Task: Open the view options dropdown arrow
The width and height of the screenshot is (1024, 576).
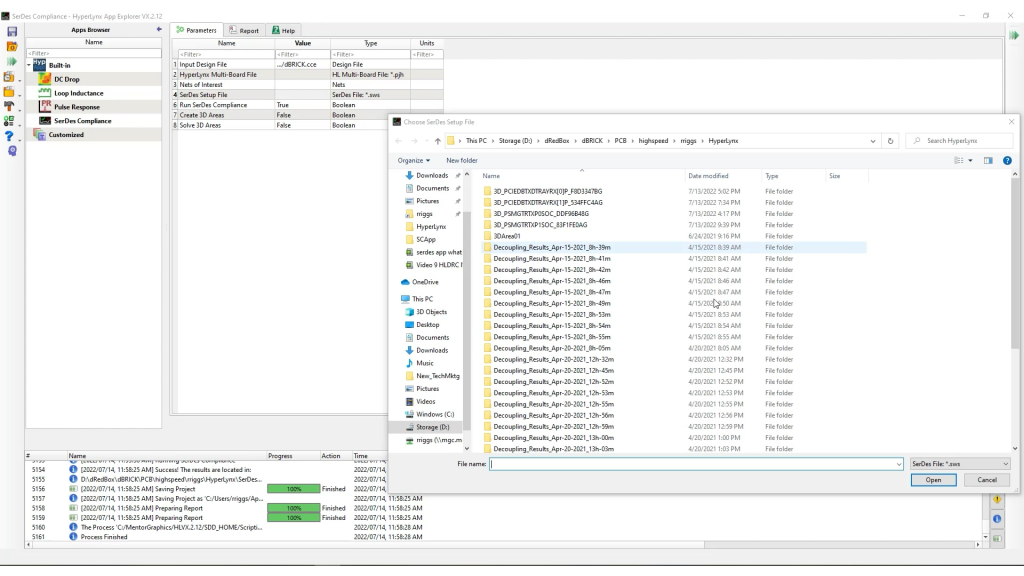Action: [x=970, y=161]
